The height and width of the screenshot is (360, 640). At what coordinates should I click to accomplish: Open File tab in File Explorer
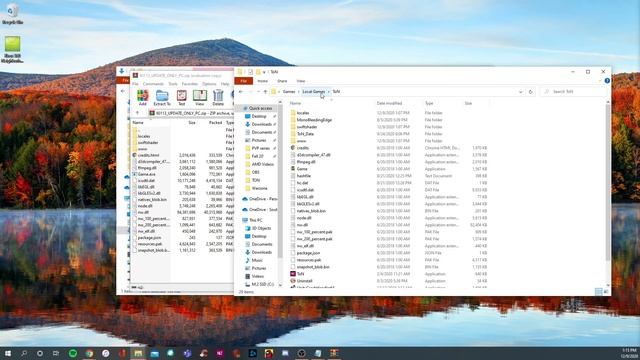pyautogui.click(x=244, y=81)
